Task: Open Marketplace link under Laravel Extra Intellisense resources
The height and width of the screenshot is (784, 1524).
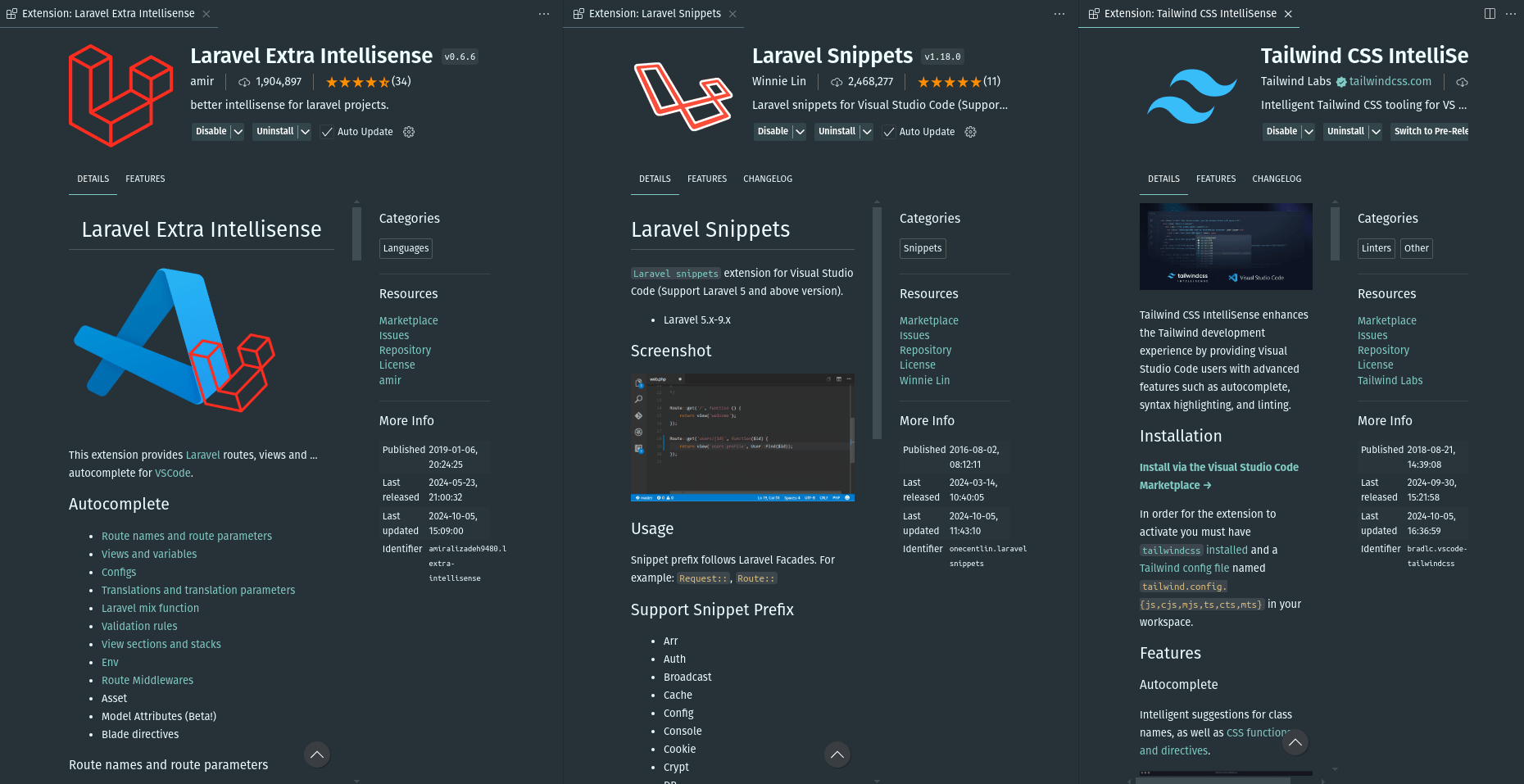Action: [408, 320]
